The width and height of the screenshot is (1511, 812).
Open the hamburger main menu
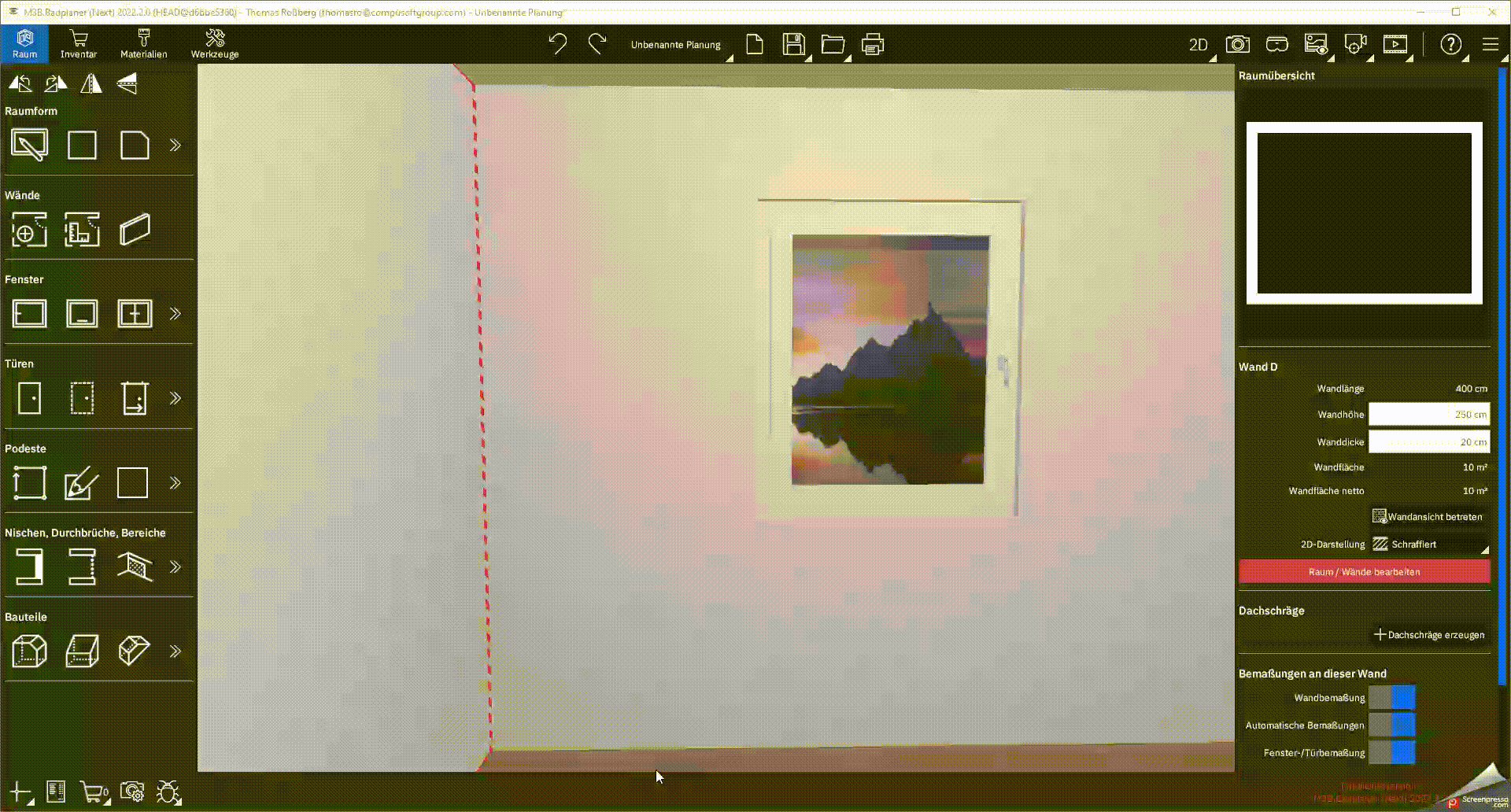click(1491, 44)
